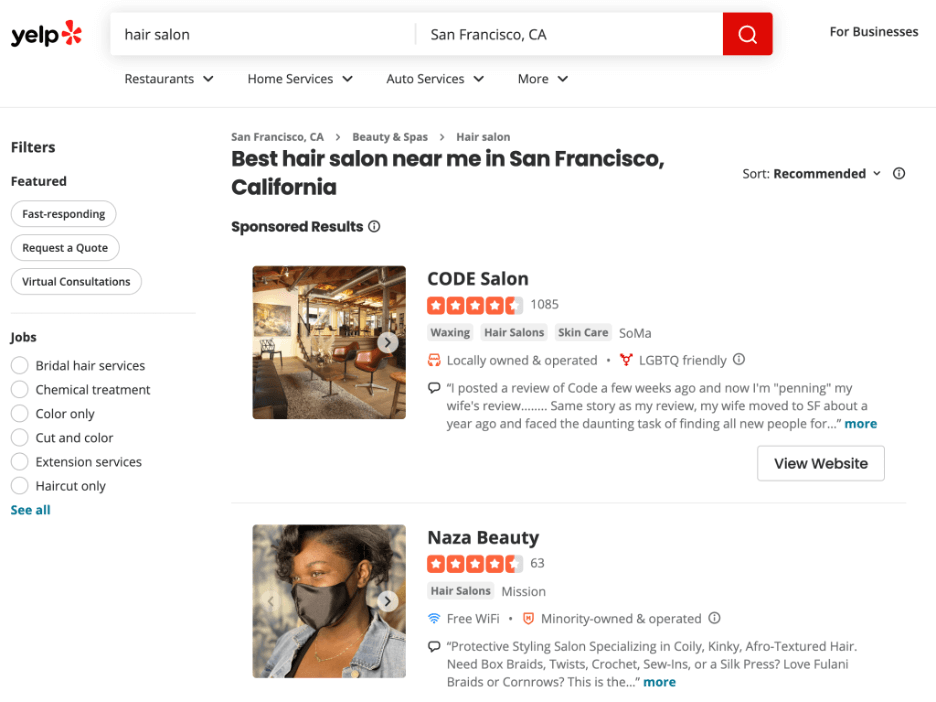936x702 pixels.
Task: Click next-photo arrow on Naza Beauty image
Action: [388, 601]
